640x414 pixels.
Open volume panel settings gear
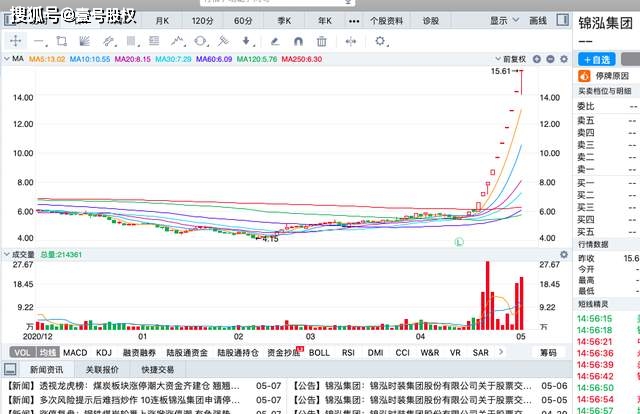pos(564,254)
